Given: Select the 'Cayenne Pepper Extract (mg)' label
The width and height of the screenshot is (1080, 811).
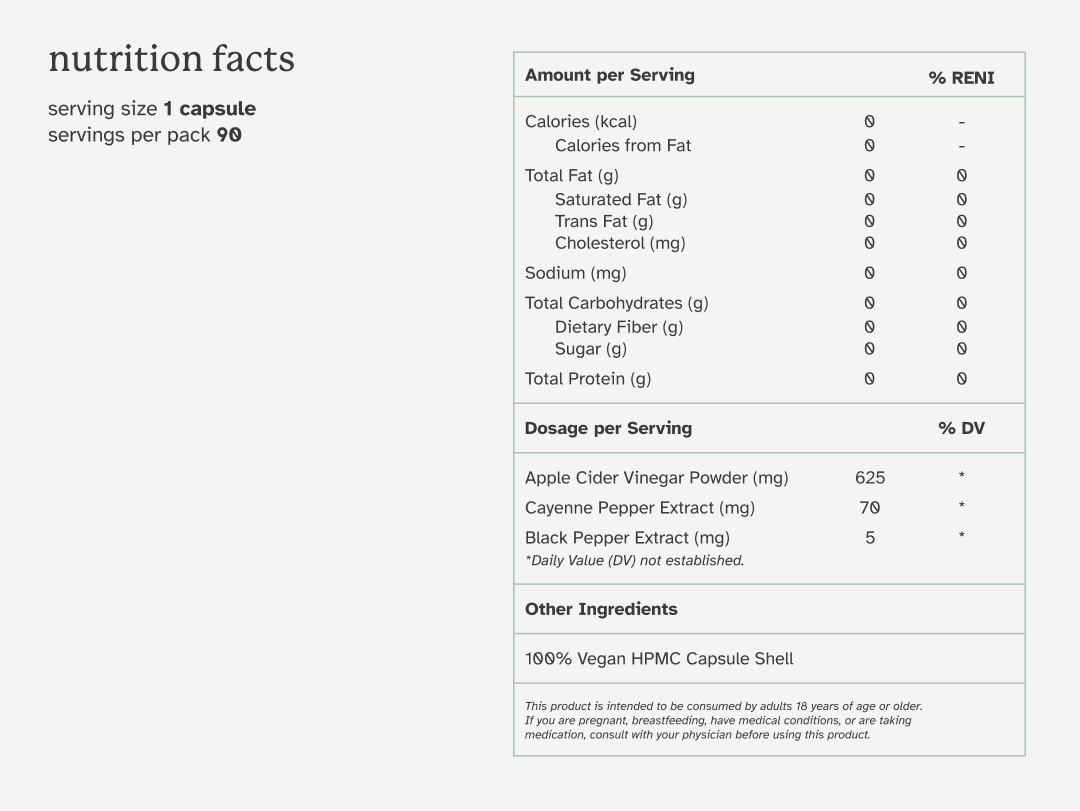Looking at the screenshot, I should (x=640, y=508).
